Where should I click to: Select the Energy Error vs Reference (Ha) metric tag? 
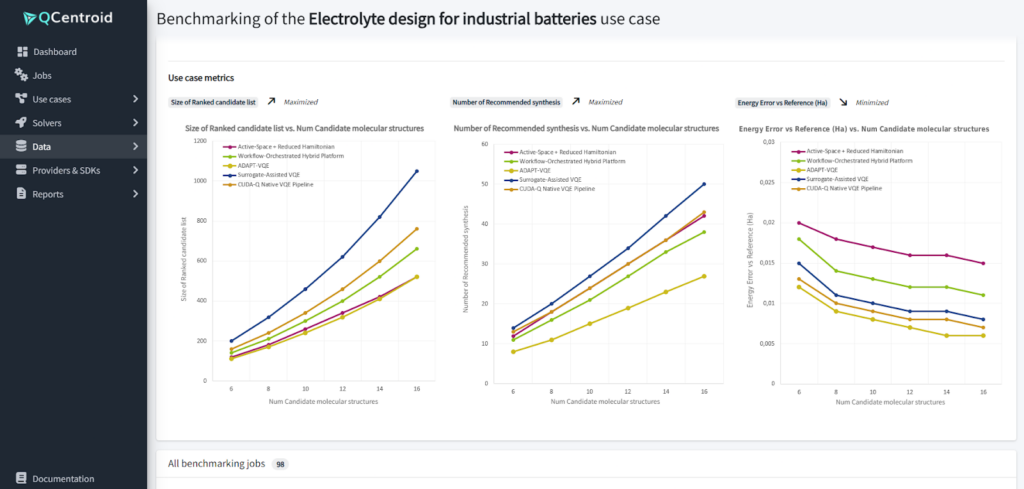pyautogui.click(x=782, y=102)
